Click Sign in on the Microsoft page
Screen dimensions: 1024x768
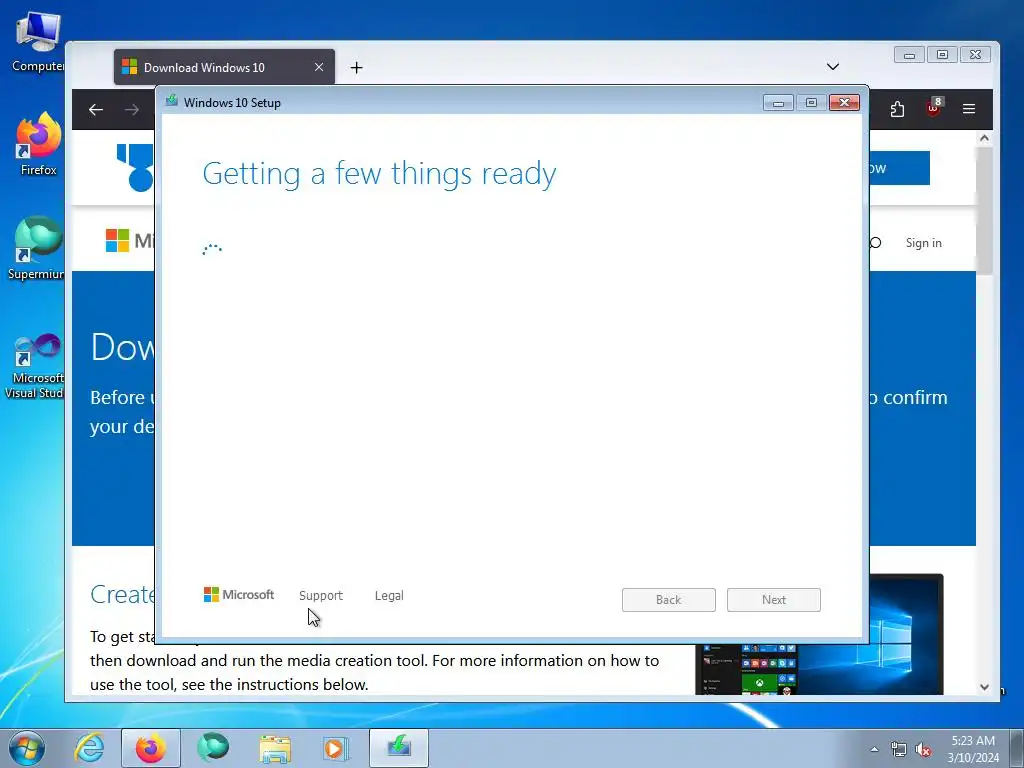coord(923,243)
